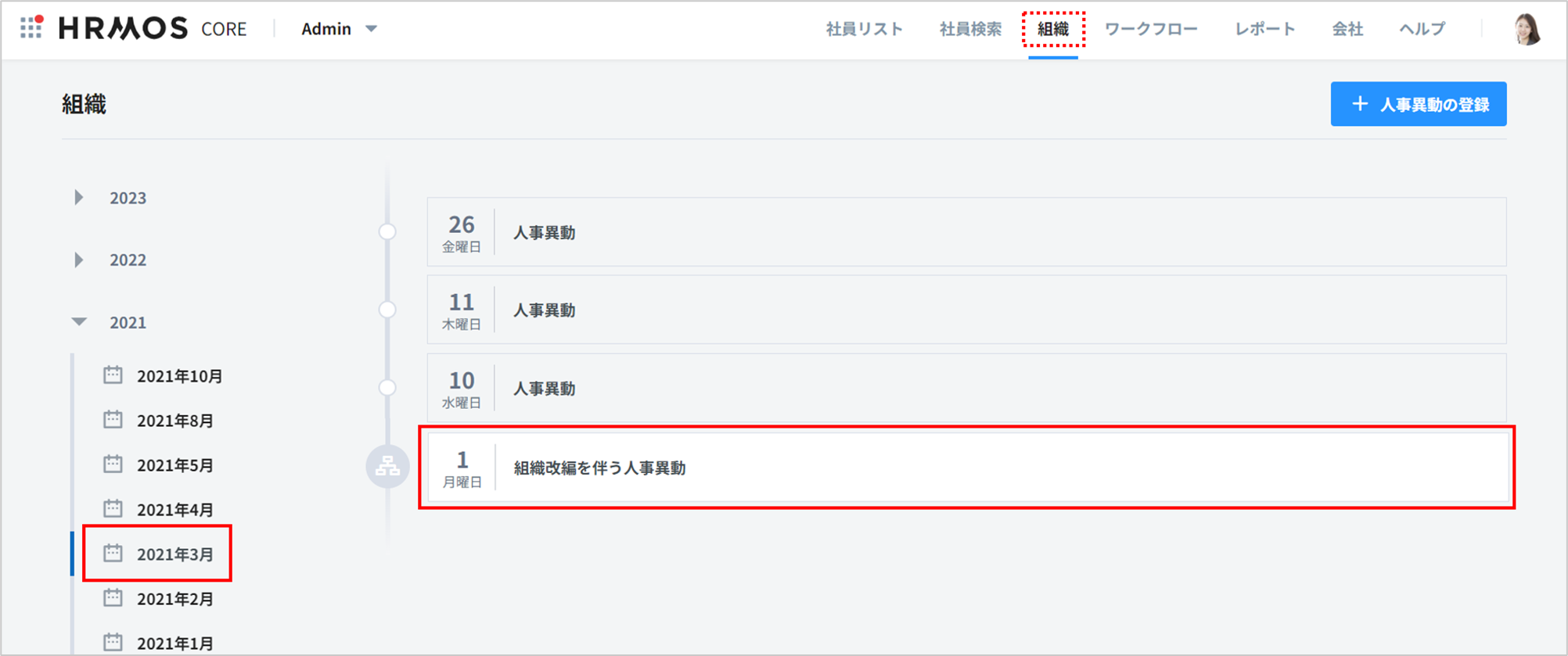The width and height of the screenshot is (1568, 656).
Task: Collapse the 2021 year group
Action: [79, 322]
